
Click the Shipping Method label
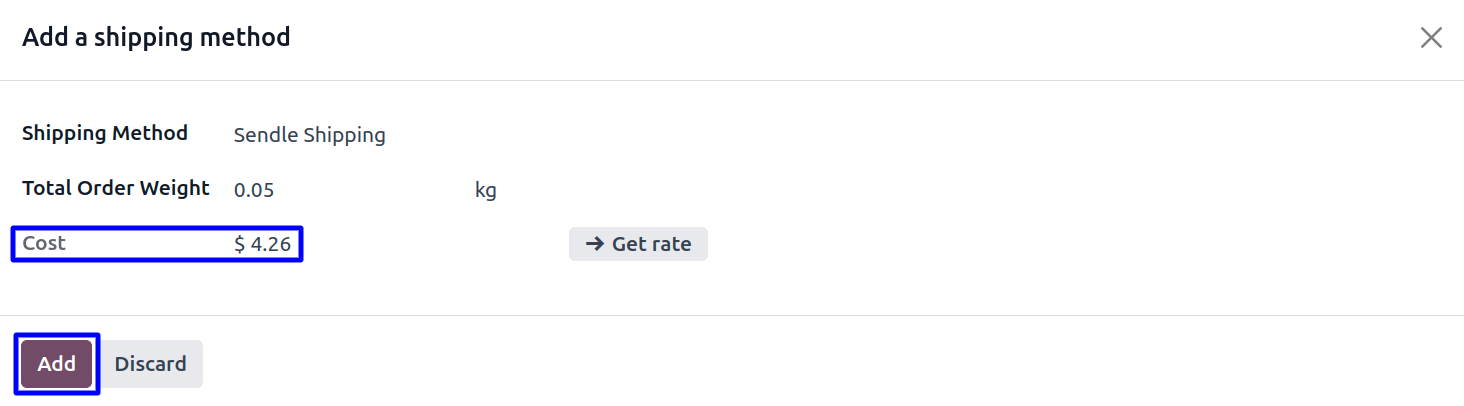pos(105,133)
